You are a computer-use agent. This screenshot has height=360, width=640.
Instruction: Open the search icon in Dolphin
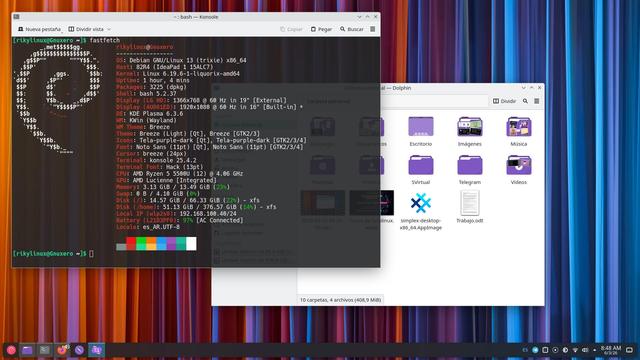[525, 101]
